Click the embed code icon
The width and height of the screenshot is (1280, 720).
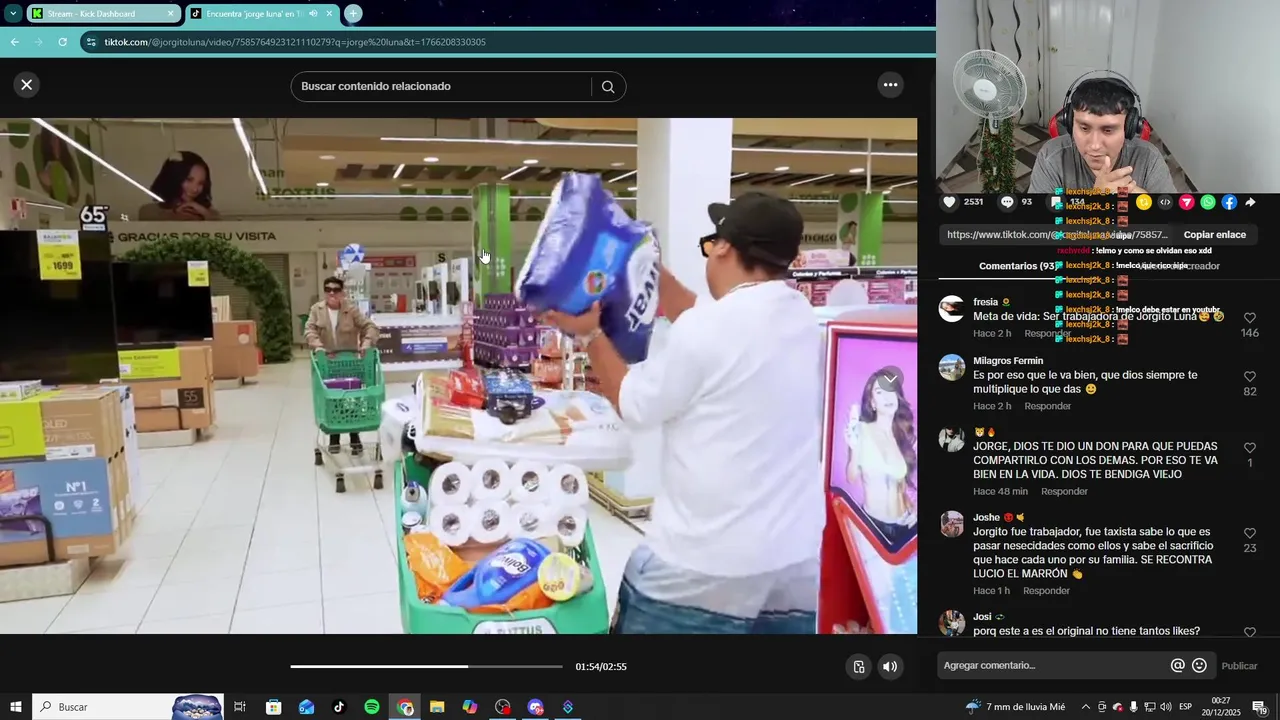pyautogui.click(x=1165, y=202)
